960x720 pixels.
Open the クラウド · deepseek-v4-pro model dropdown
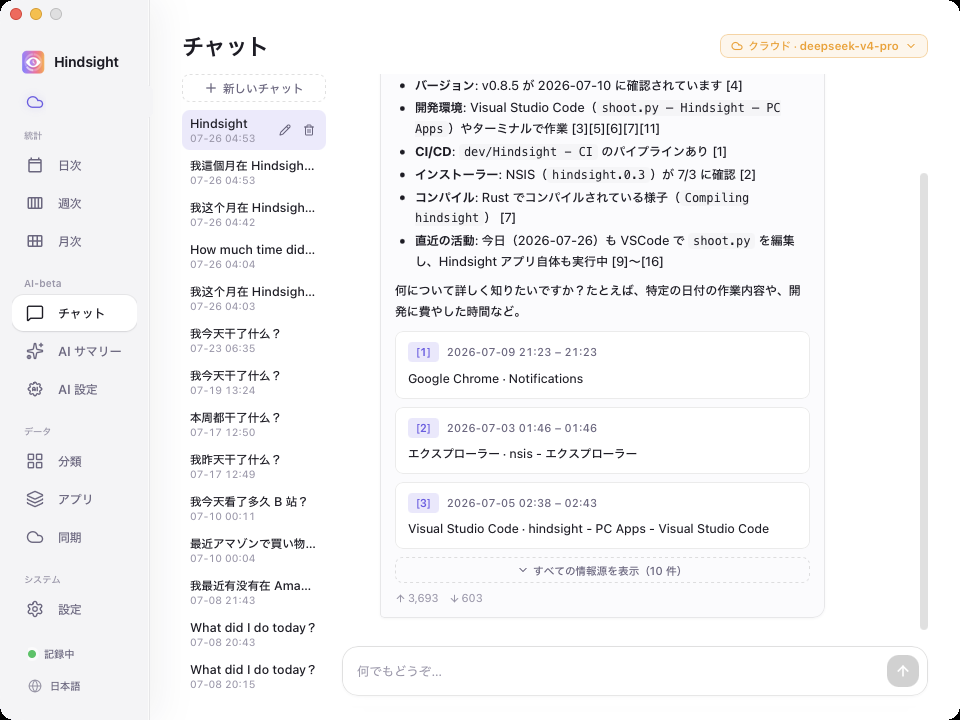823,46
